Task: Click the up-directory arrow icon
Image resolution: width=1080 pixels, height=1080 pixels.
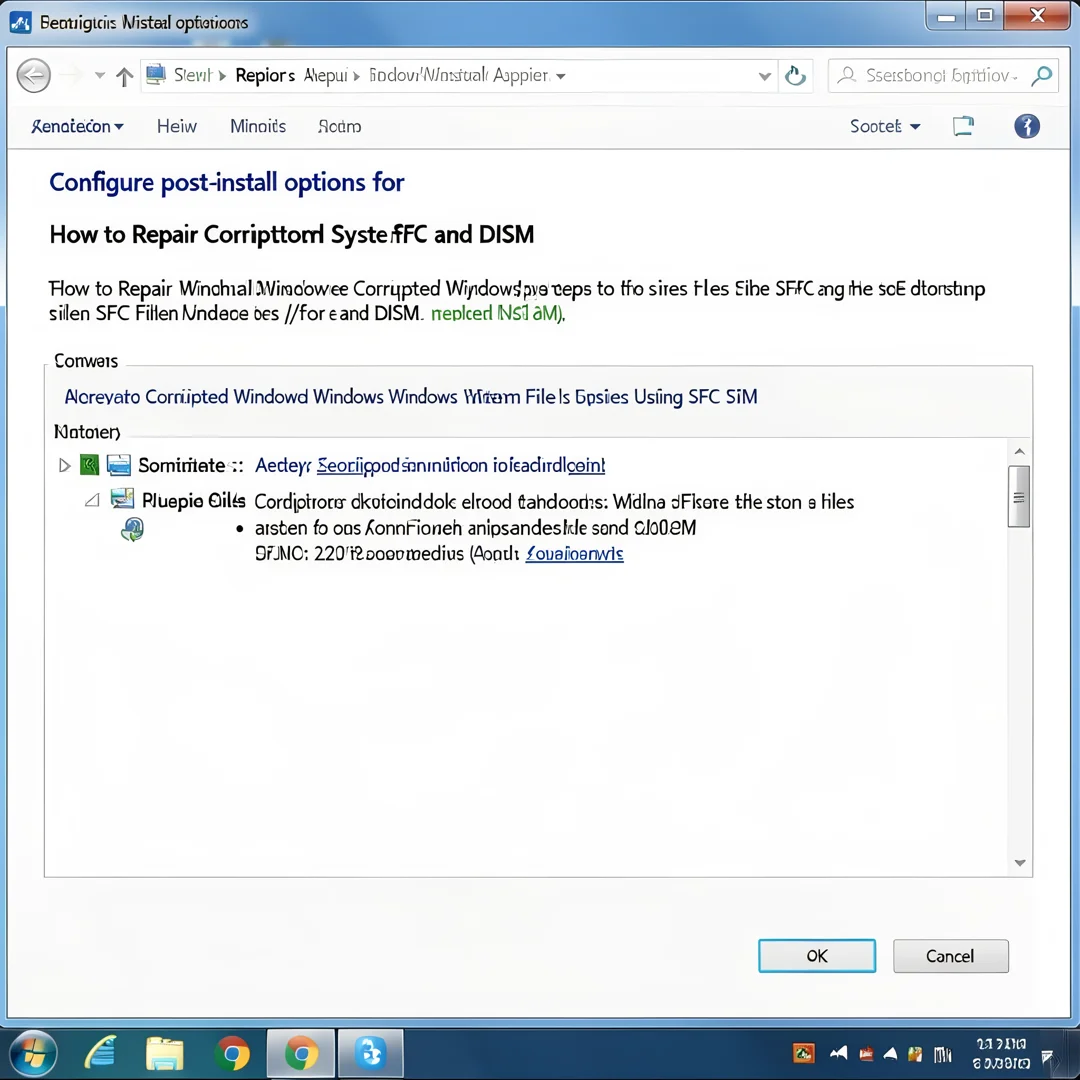Action: (x=124, y=76)
